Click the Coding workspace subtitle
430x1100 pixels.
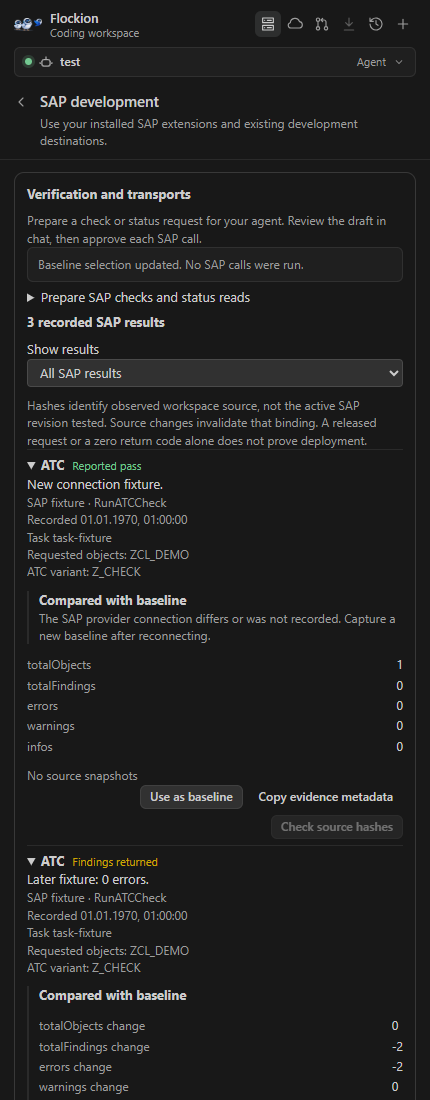(x=95, y=33)
